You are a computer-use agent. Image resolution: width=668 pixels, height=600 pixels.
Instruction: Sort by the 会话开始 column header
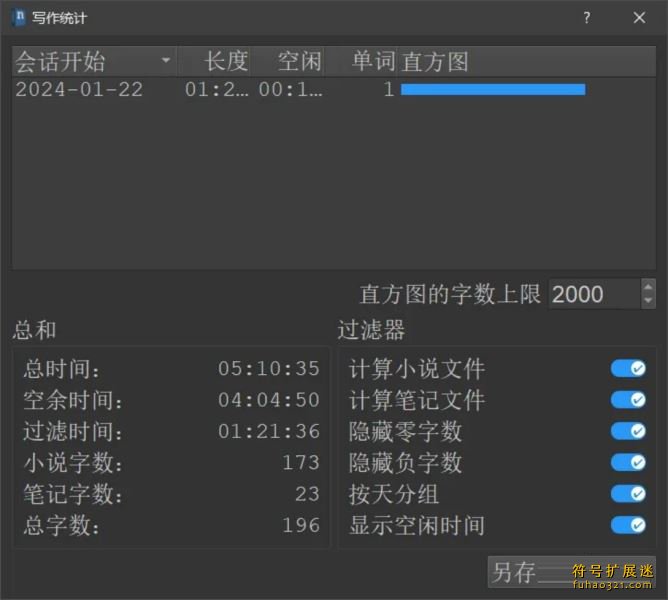point(94,61)
